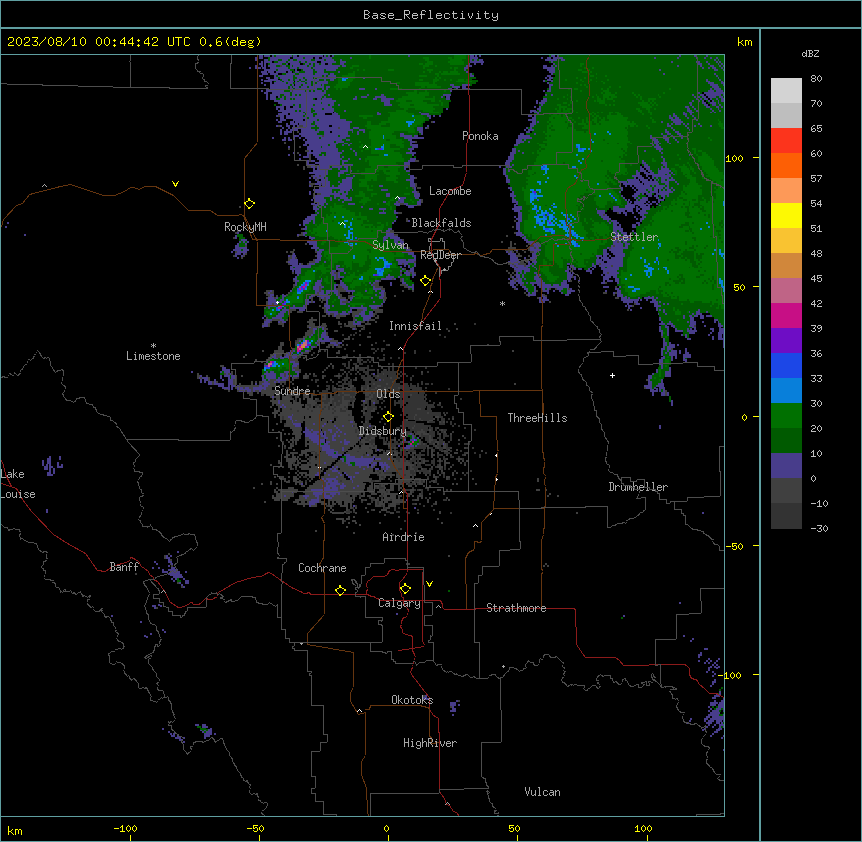862x842 pixels.
Task: Click the Calgary label
Action: [x=399, y=603]
